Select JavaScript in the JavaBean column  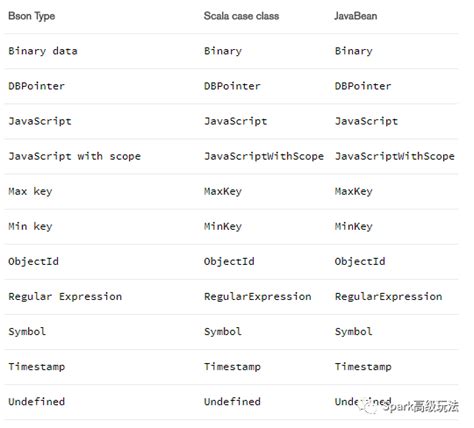366,121
